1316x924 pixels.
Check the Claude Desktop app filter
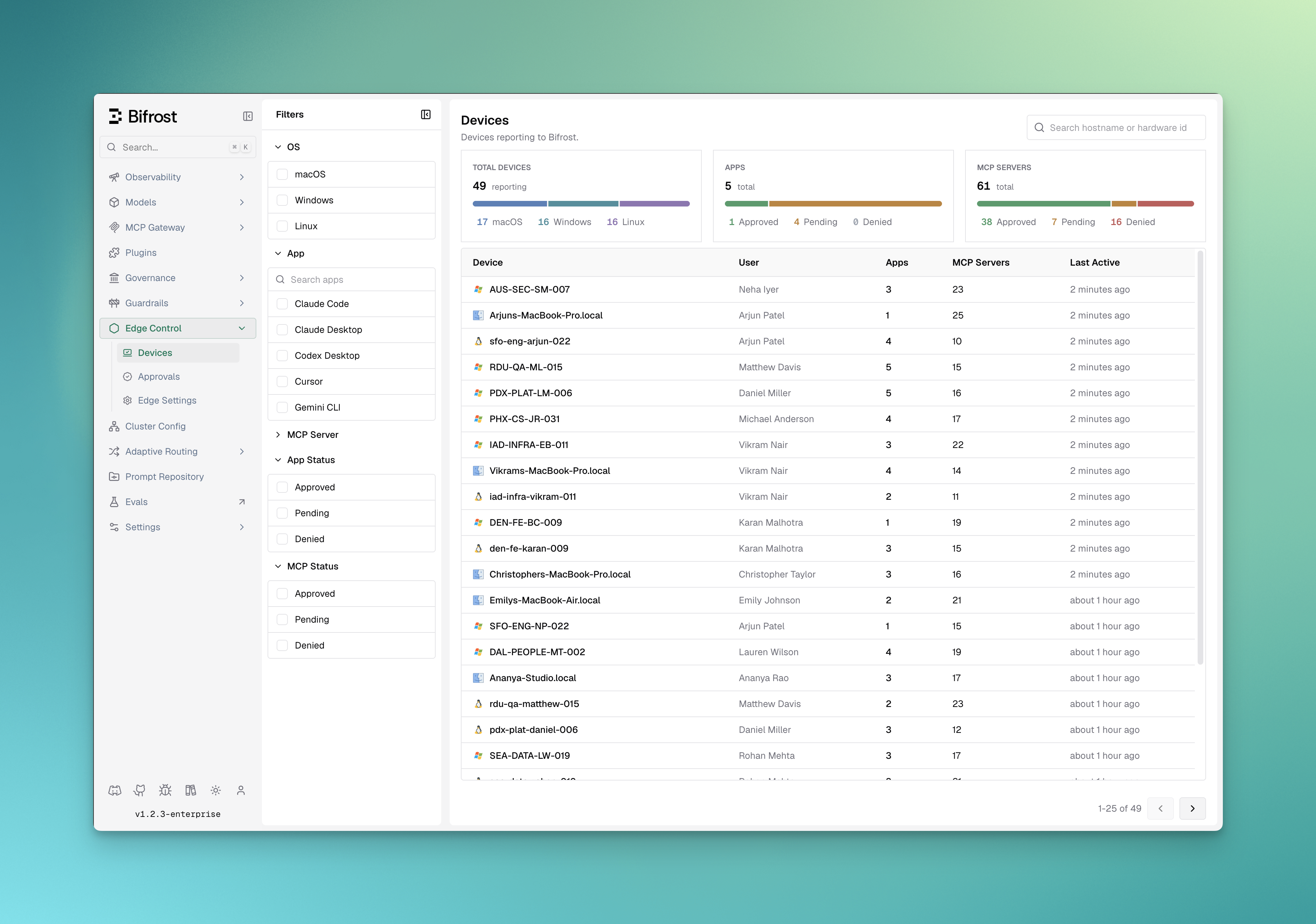click(x=282, y=329)
